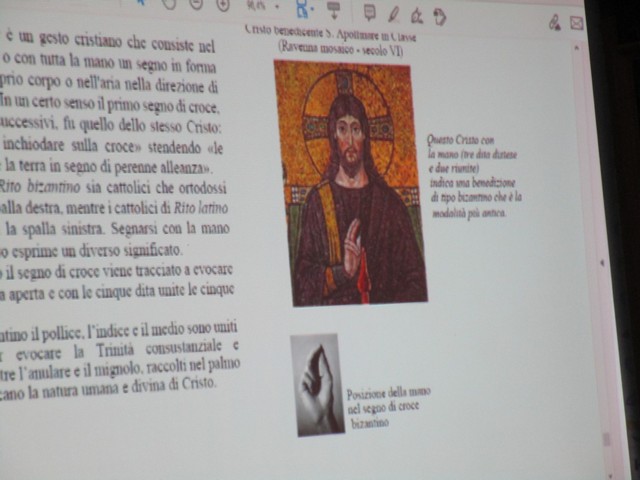This screenshot has width=640, height=480.
Task: Click the Christ mosaic image
Action: (x=351, y=183)
